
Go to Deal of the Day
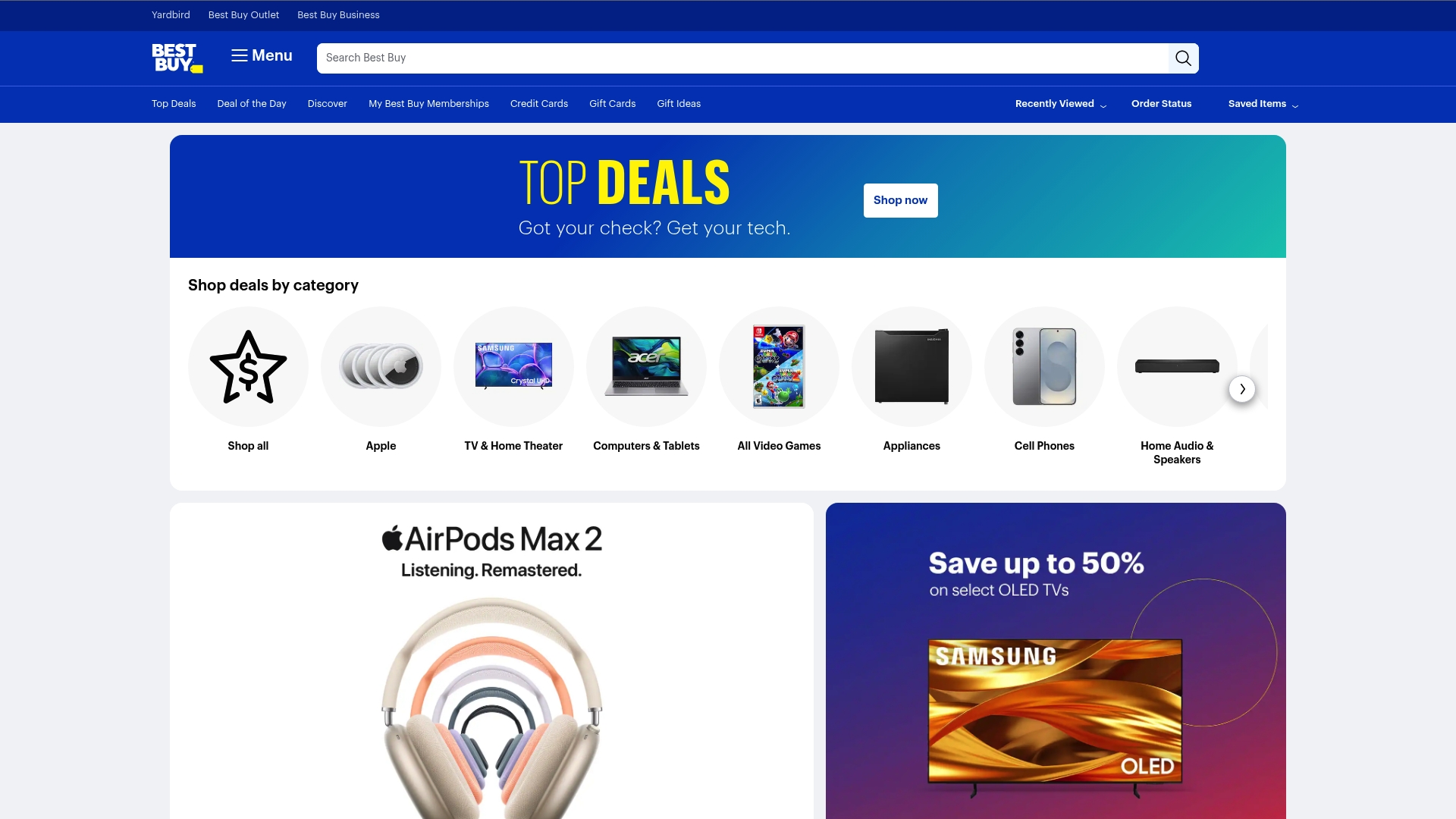tap(252, 104)
